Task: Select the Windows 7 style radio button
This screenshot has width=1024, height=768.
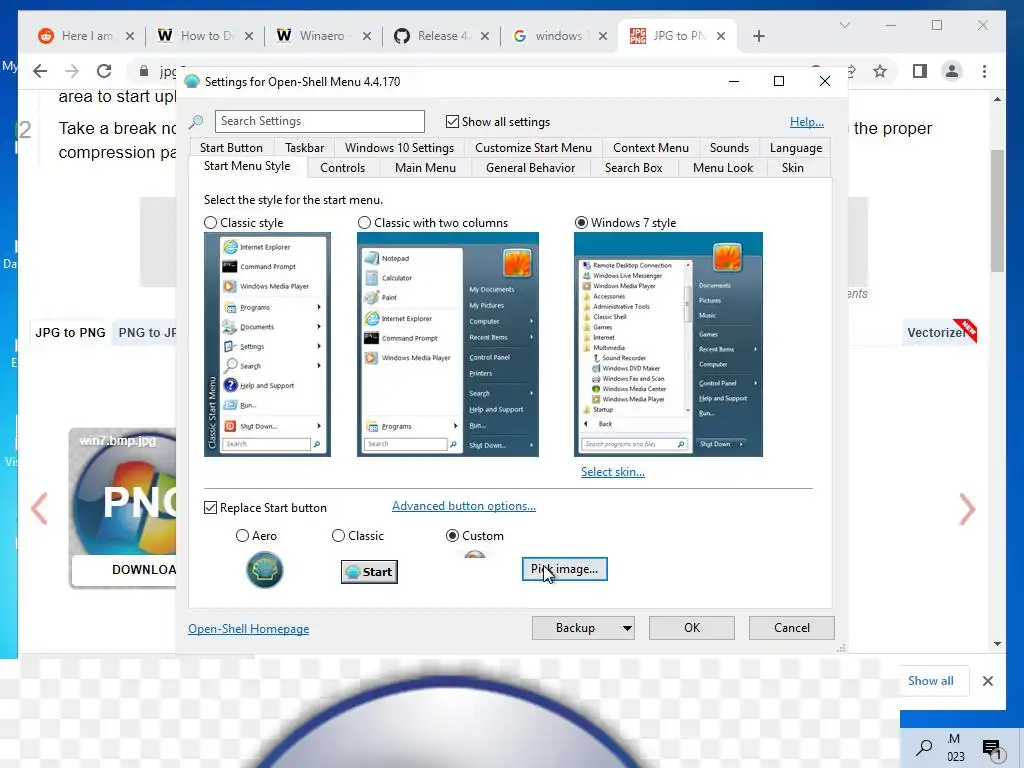Action: pos(581,223)
